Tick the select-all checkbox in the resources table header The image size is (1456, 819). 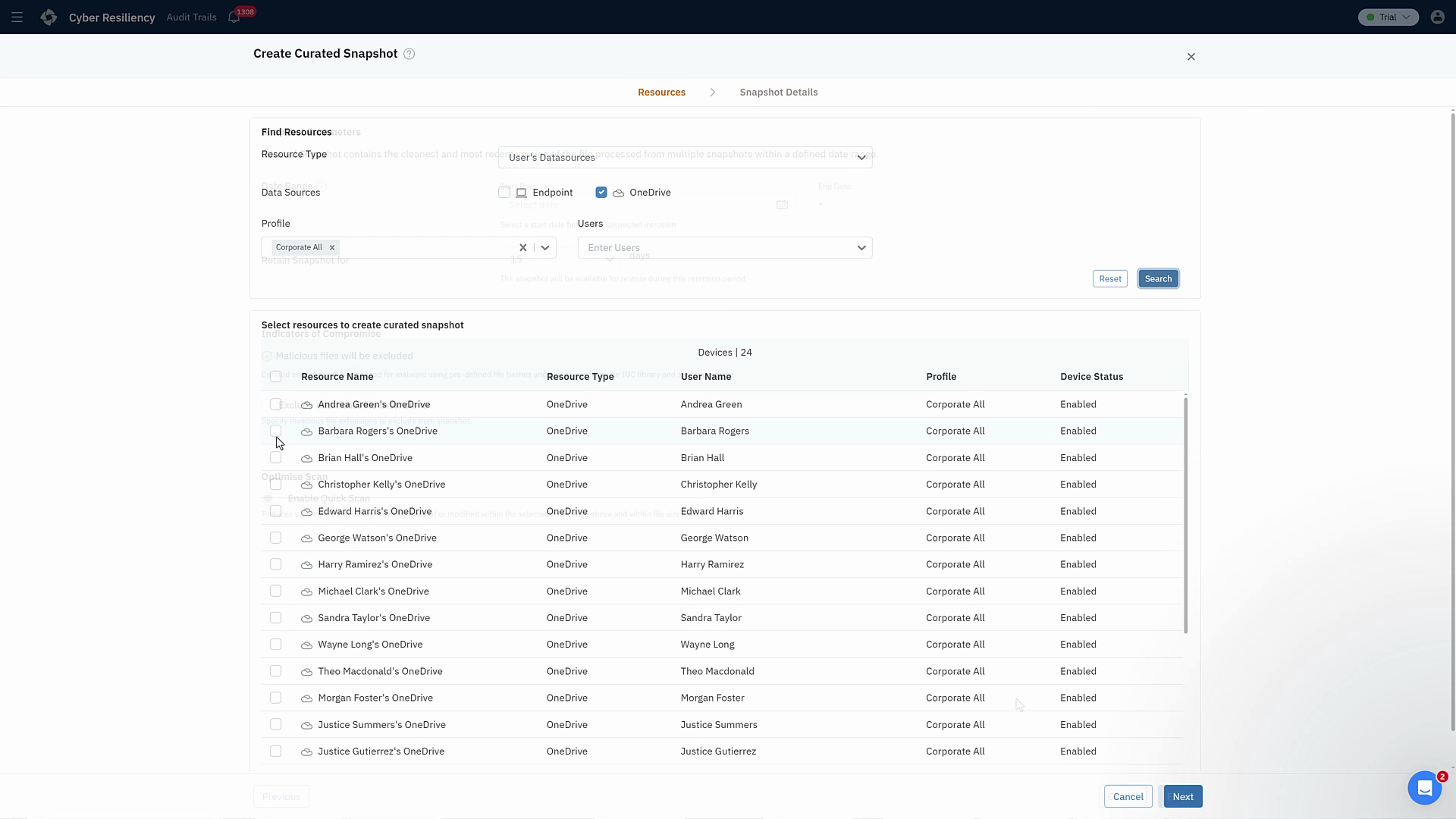pyautogui.click(x=275, y=377)
